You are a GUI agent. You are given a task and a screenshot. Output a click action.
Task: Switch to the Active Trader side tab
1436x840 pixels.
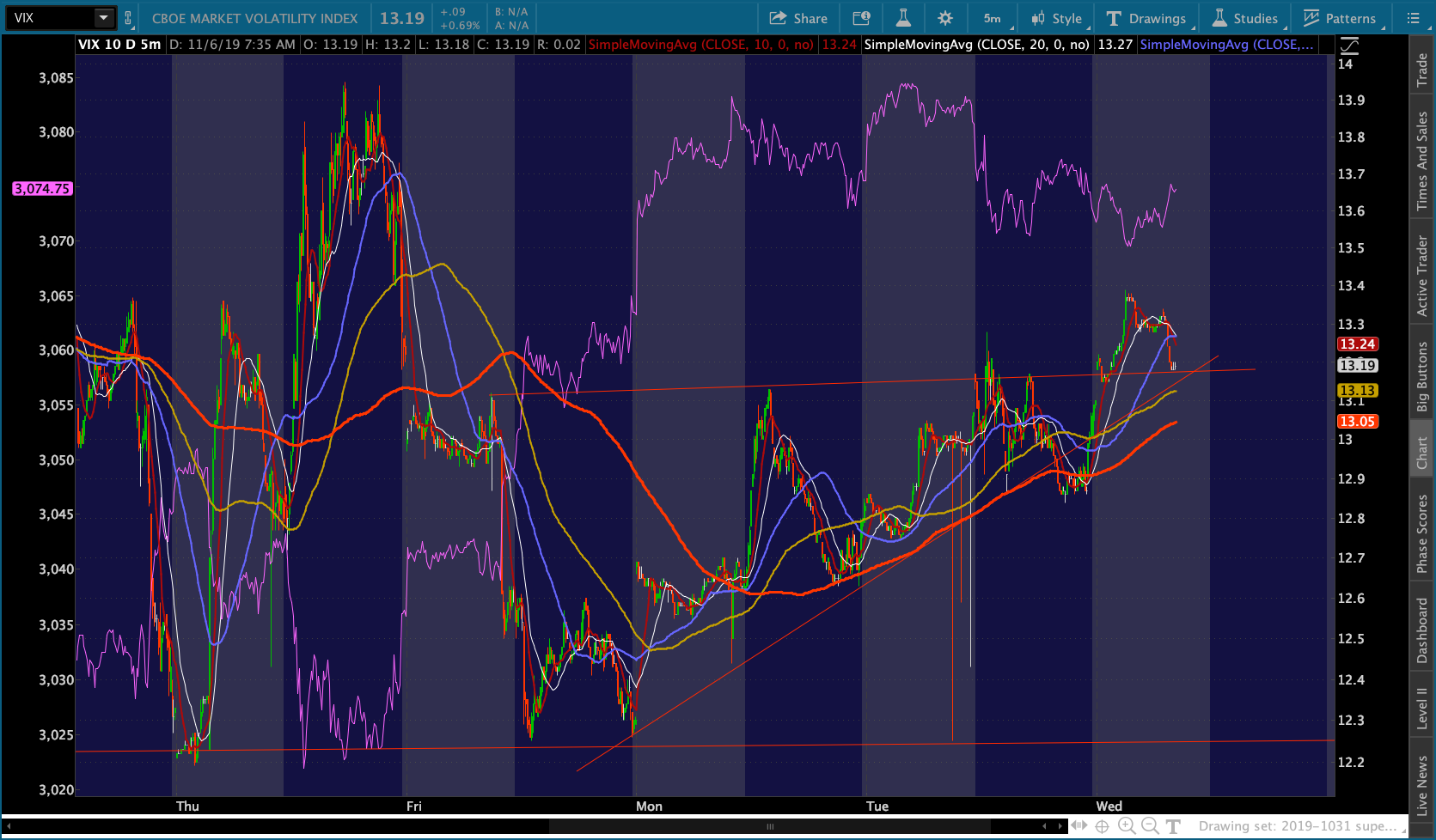pyautogui.click(x=1422, y=275)
